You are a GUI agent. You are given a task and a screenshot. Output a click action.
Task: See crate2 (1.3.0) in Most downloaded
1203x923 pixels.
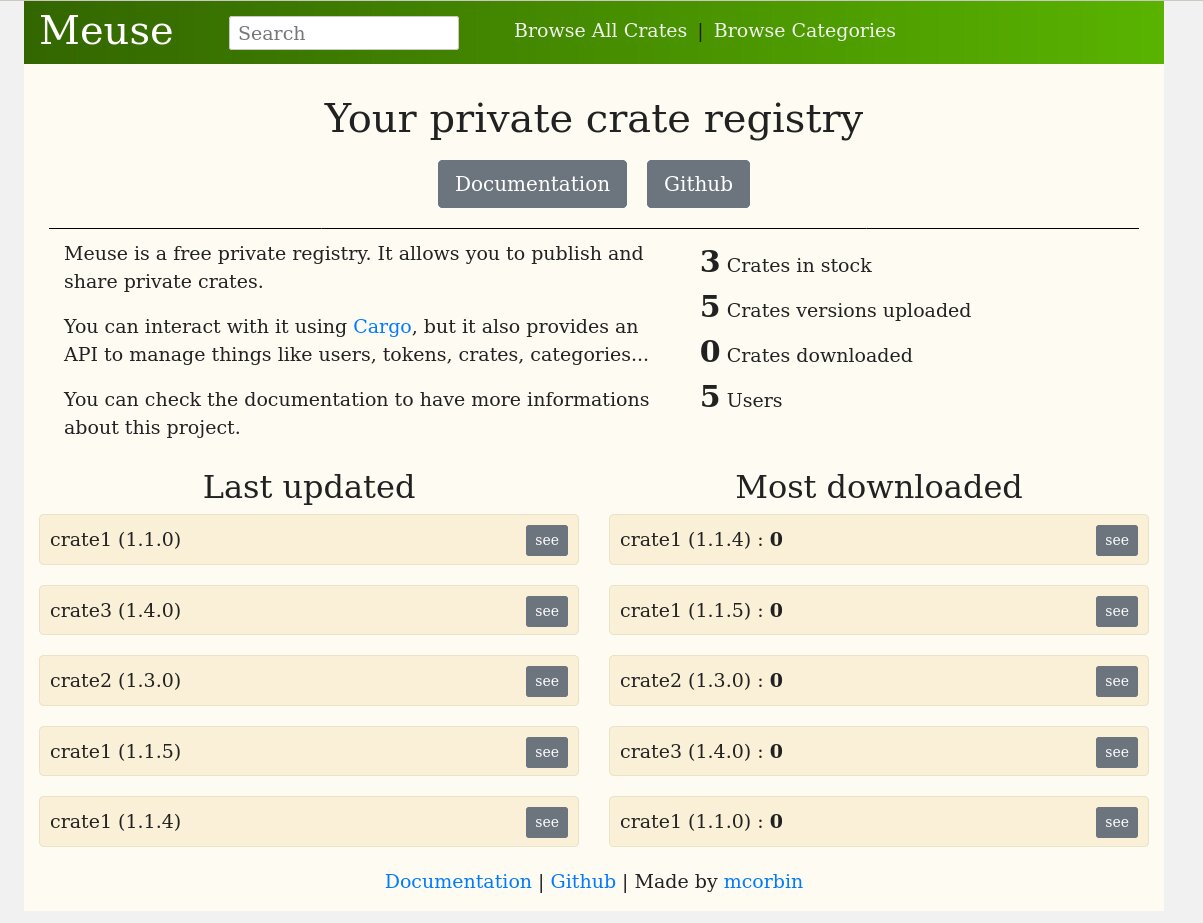tap(1117, 681)
